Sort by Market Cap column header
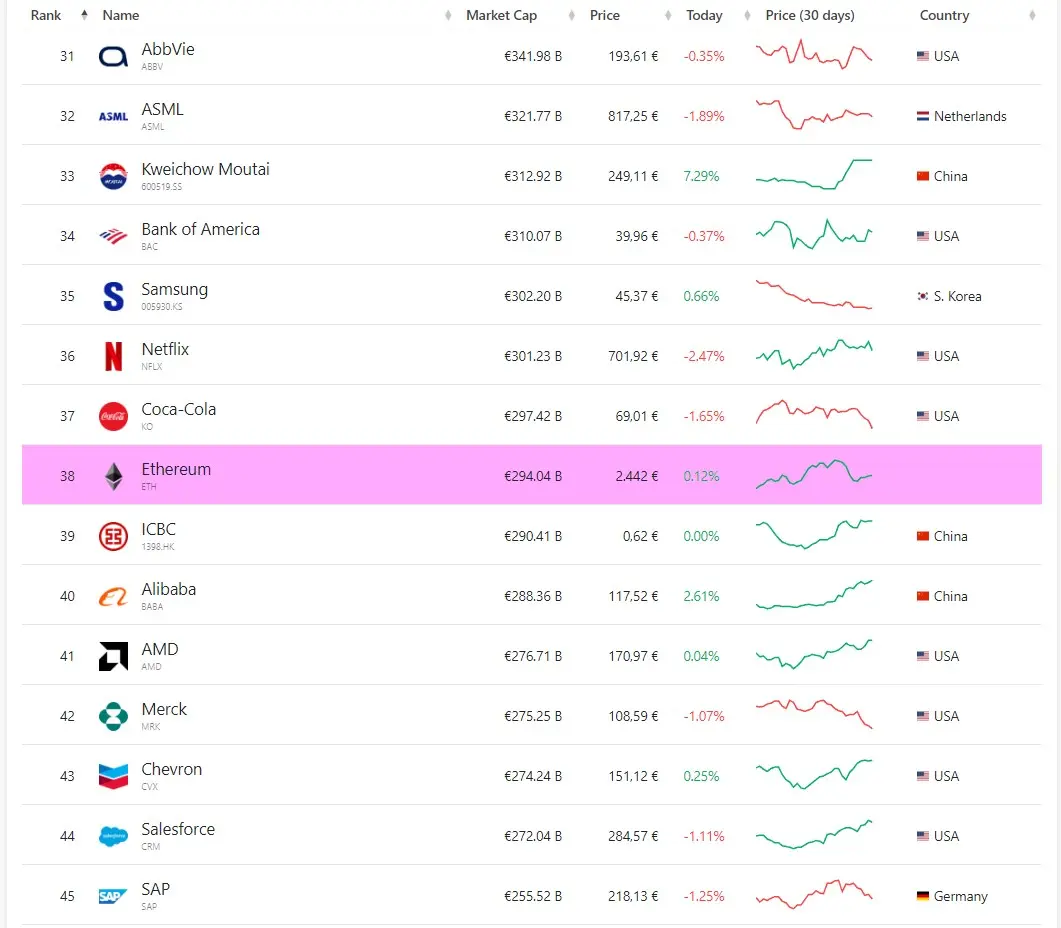 (x=501, y=15)
